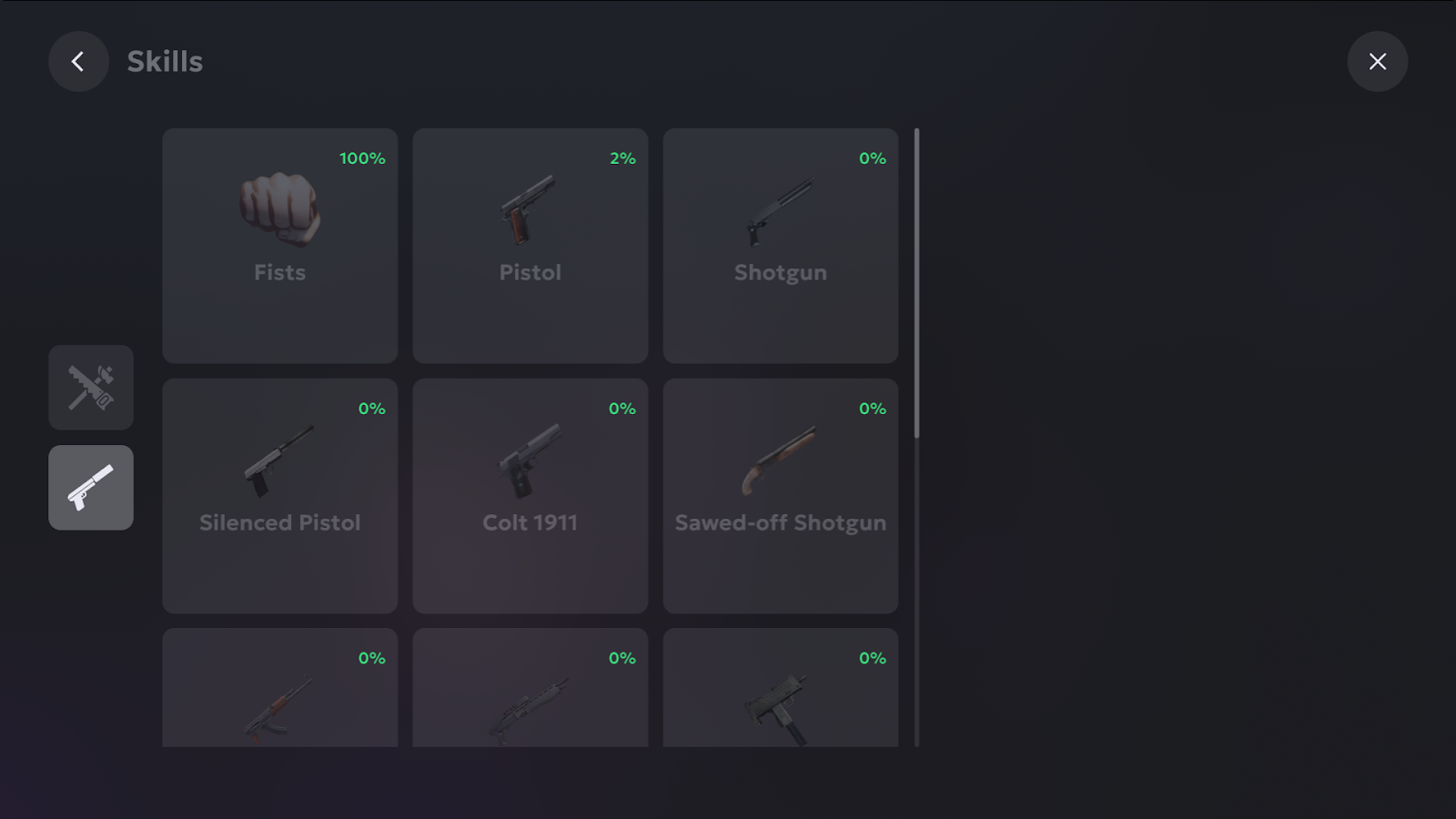Click the scoped rifle icon card
The image size is (1456, 819).
[531, 688]
